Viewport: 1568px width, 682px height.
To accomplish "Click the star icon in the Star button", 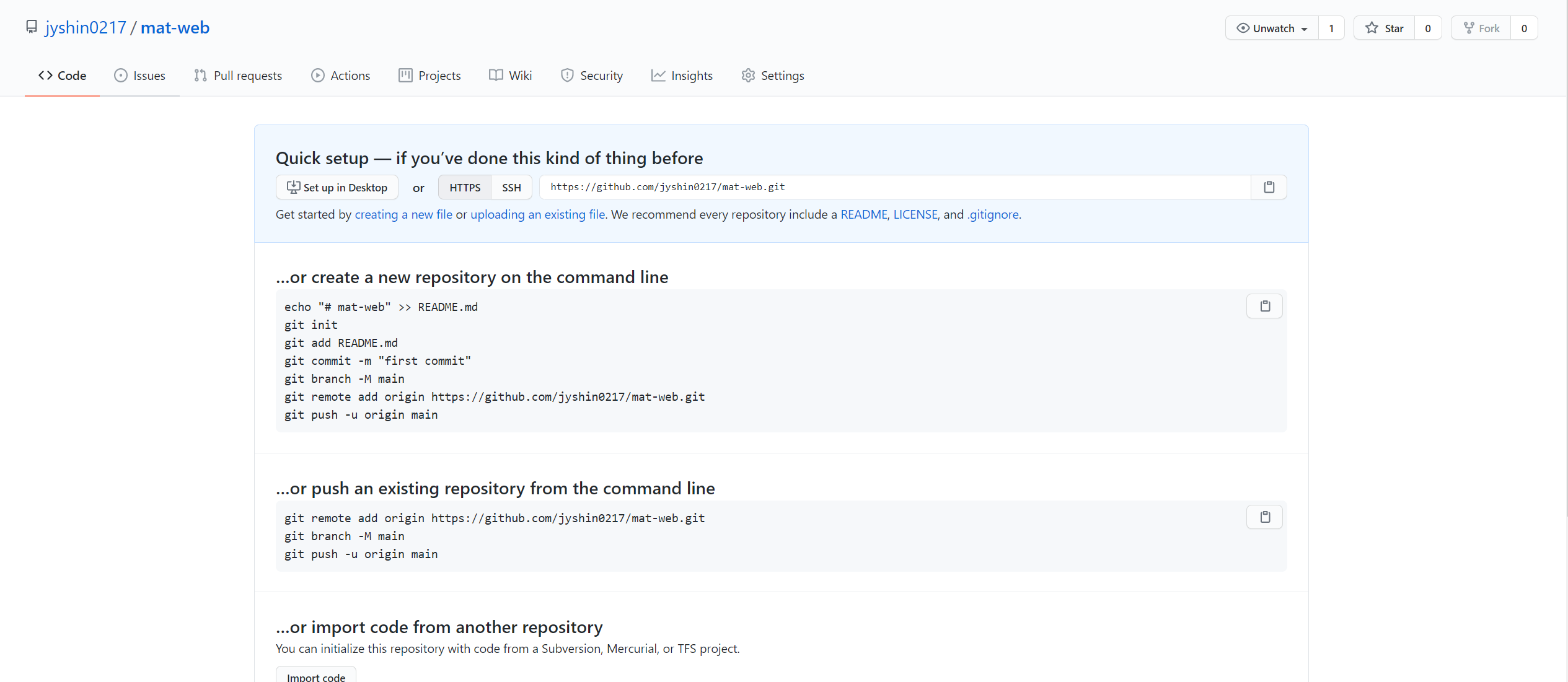I will pyautogui.click(x=1372, y=28).
